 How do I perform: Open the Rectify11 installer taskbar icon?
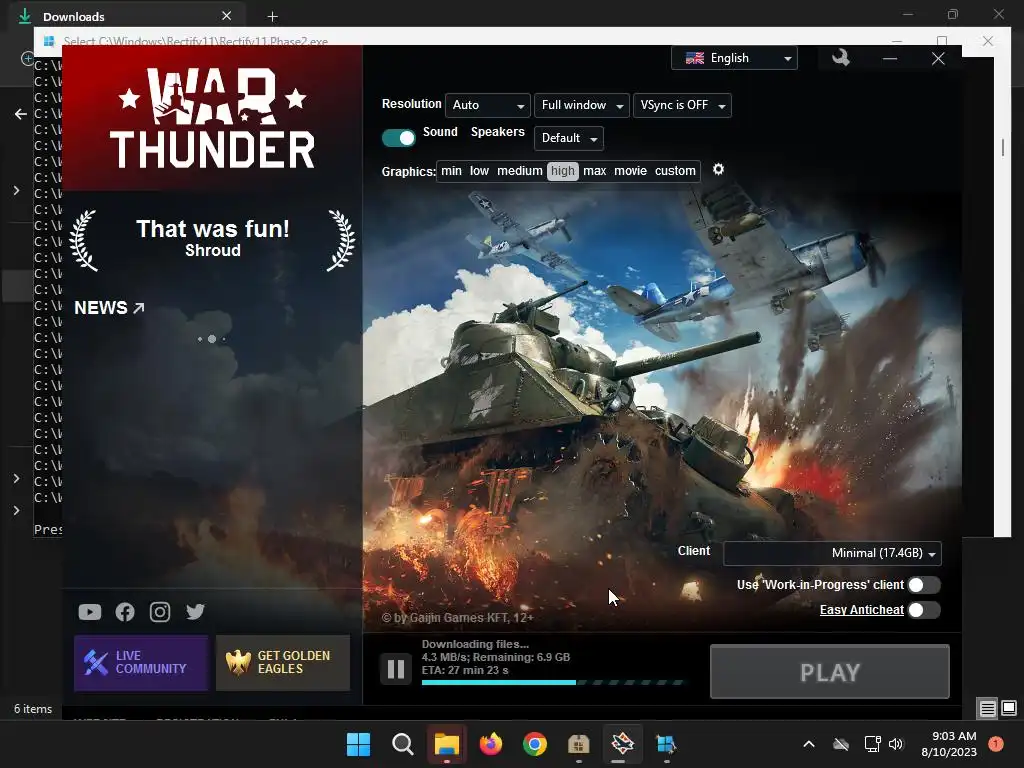tap(666, 744)
